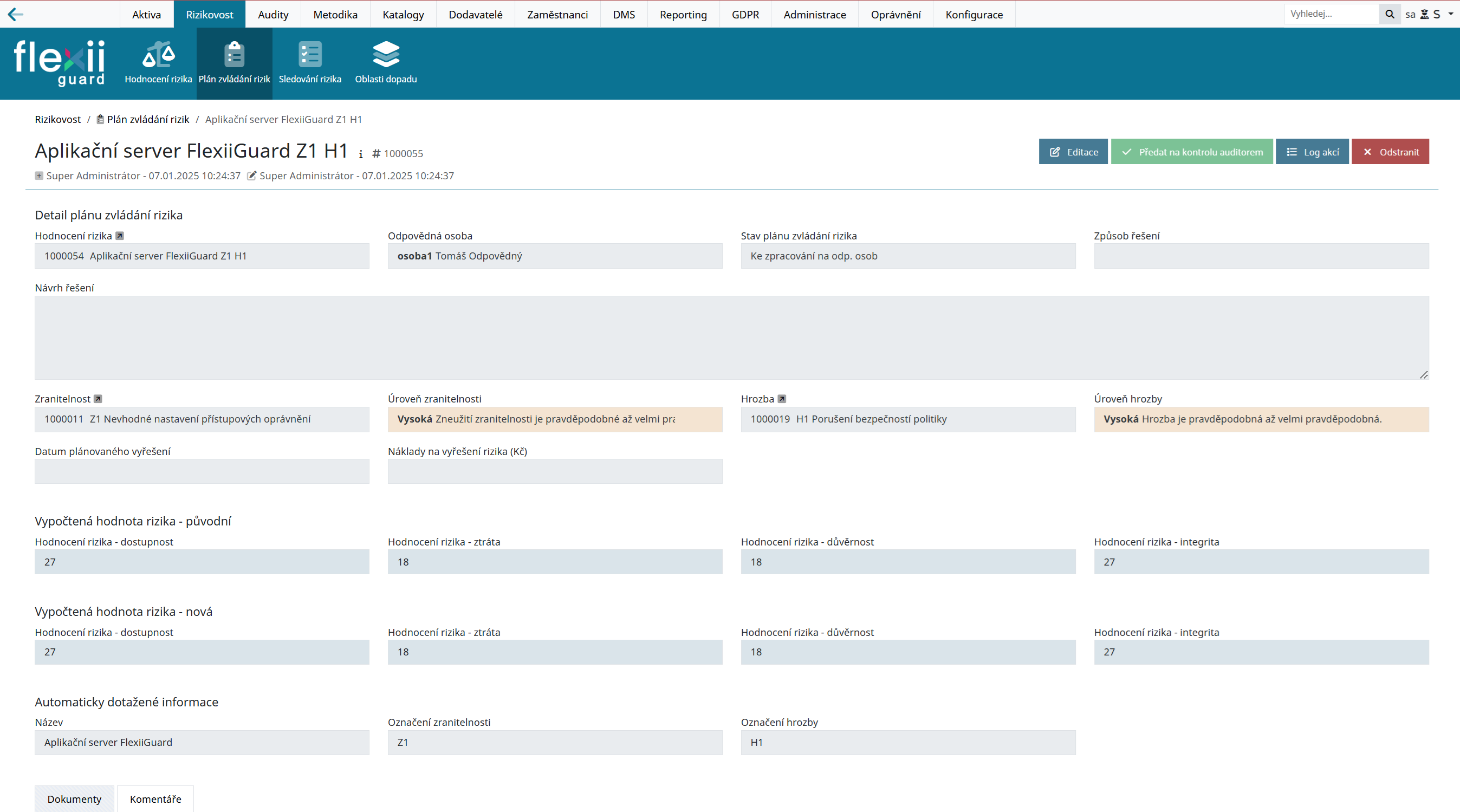Expand the user account dropdown arrow
This screenshot has width=1460, height=812.
(1451, 14)
